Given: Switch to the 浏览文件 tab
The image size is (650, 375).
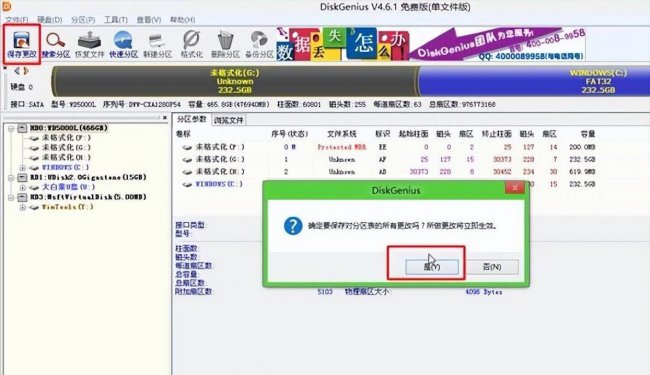Looking at the screenshot, I should tap(229, 121).
